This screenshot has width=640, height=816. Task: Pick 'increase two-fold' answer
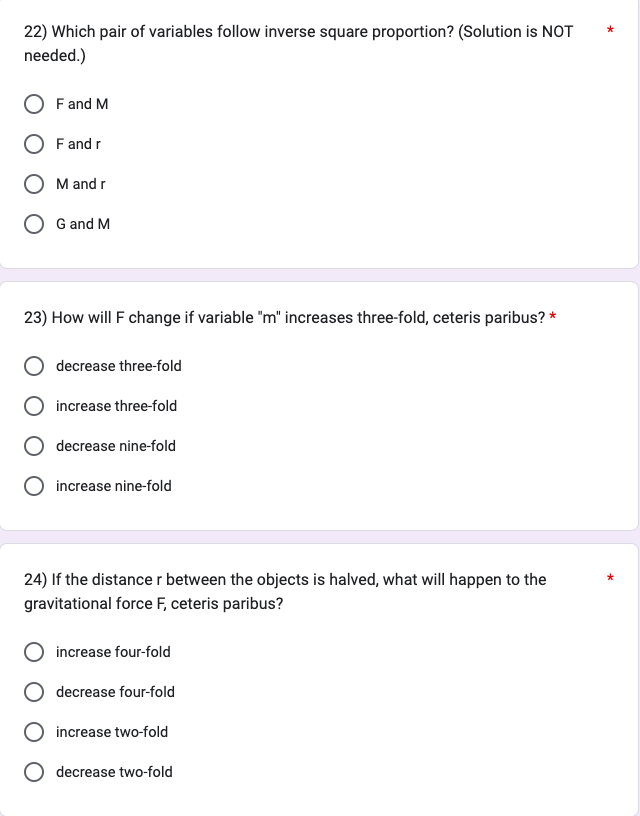[35, 732]
